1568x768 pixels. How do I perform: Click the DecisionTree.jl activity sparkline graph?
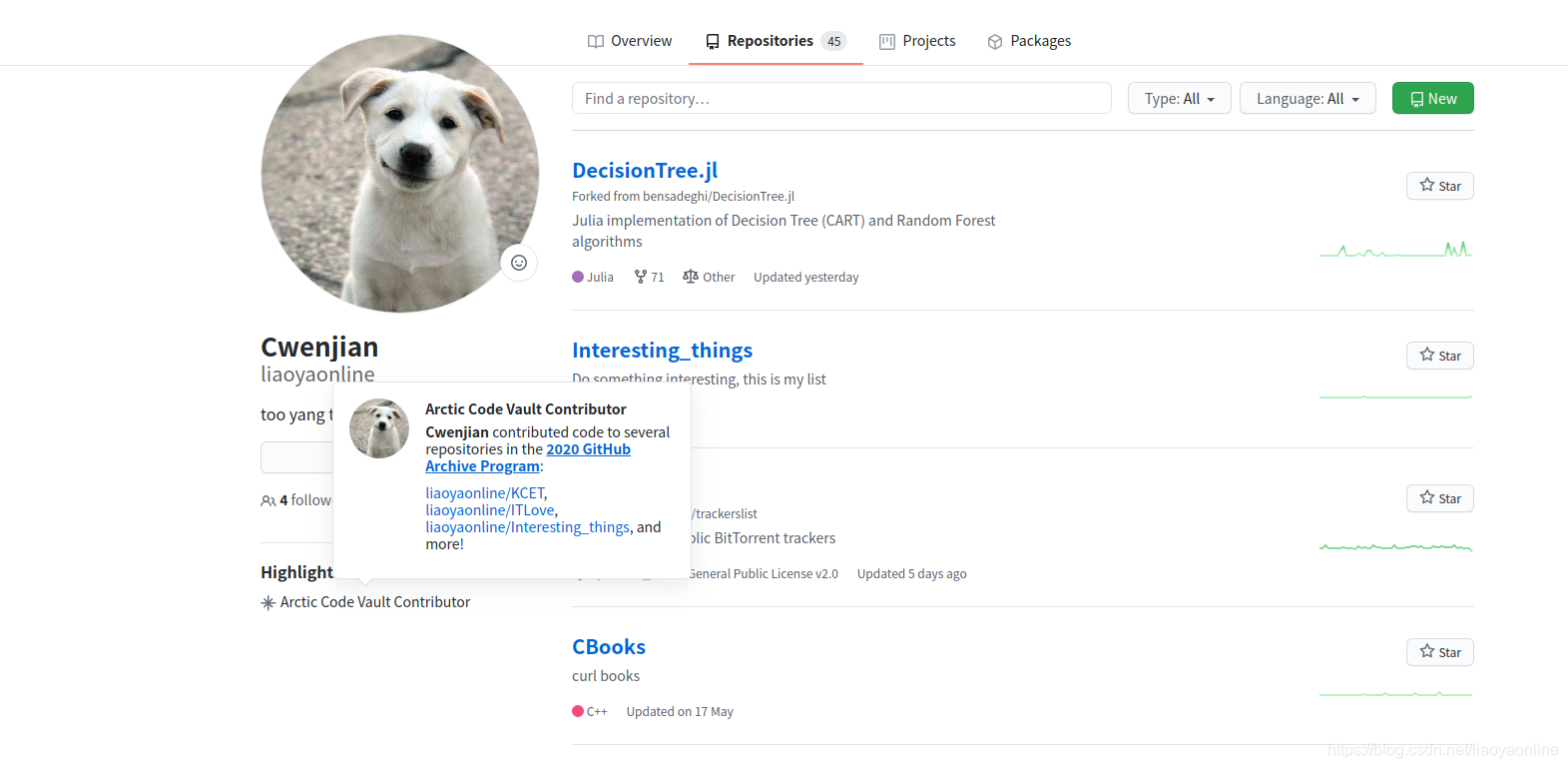(x=1395, y=249)
